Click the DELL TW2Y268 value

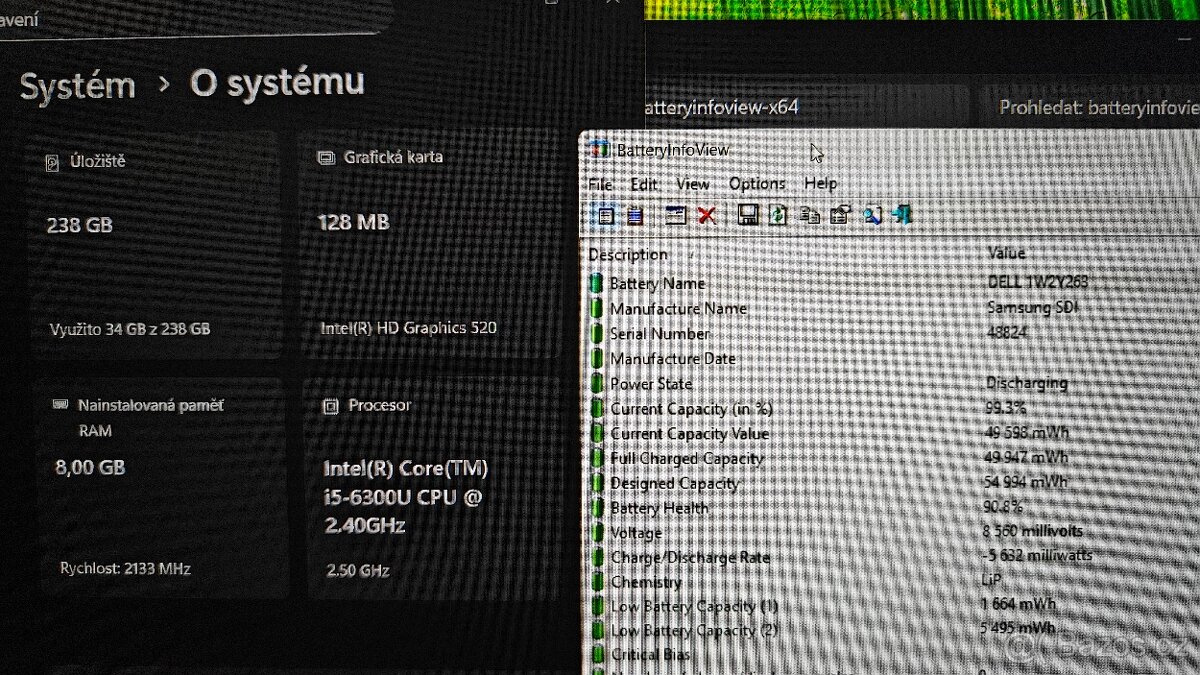point(1037,282)
